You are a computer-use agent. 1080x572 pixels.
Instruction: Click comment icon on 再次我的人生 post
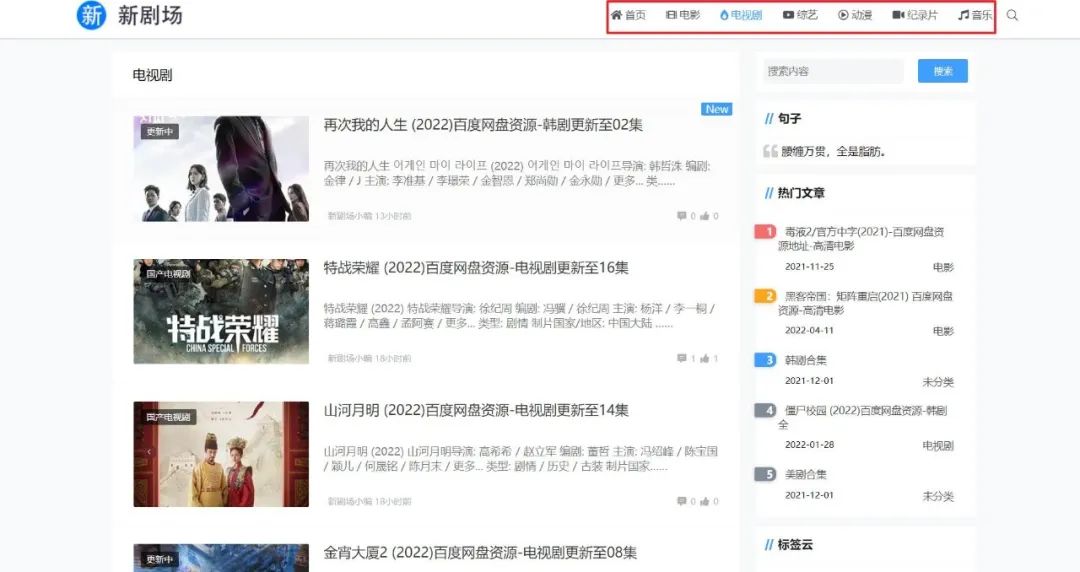coord(682,216)
